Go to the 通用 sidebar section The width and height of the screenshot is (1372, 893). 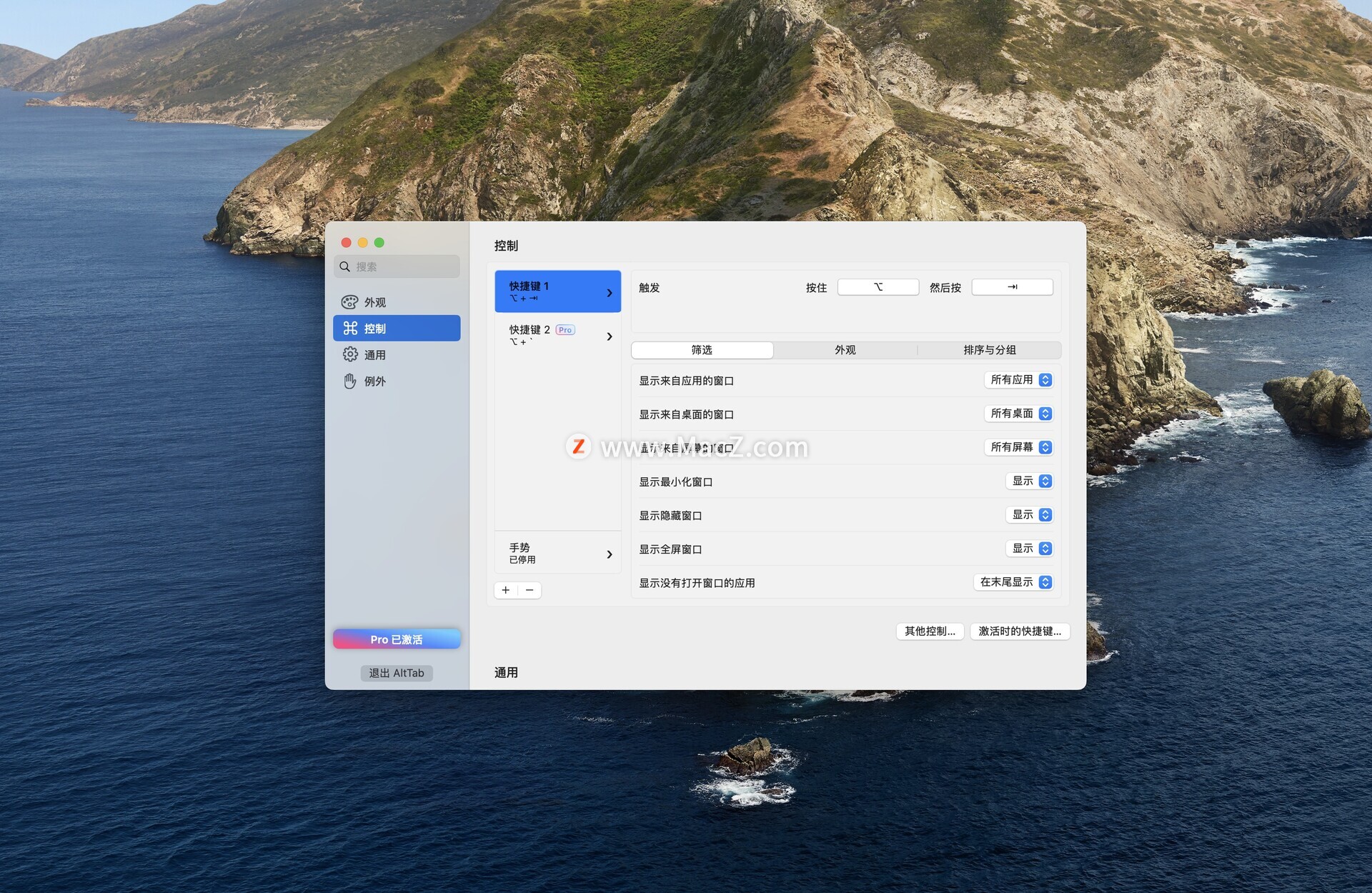397,354
